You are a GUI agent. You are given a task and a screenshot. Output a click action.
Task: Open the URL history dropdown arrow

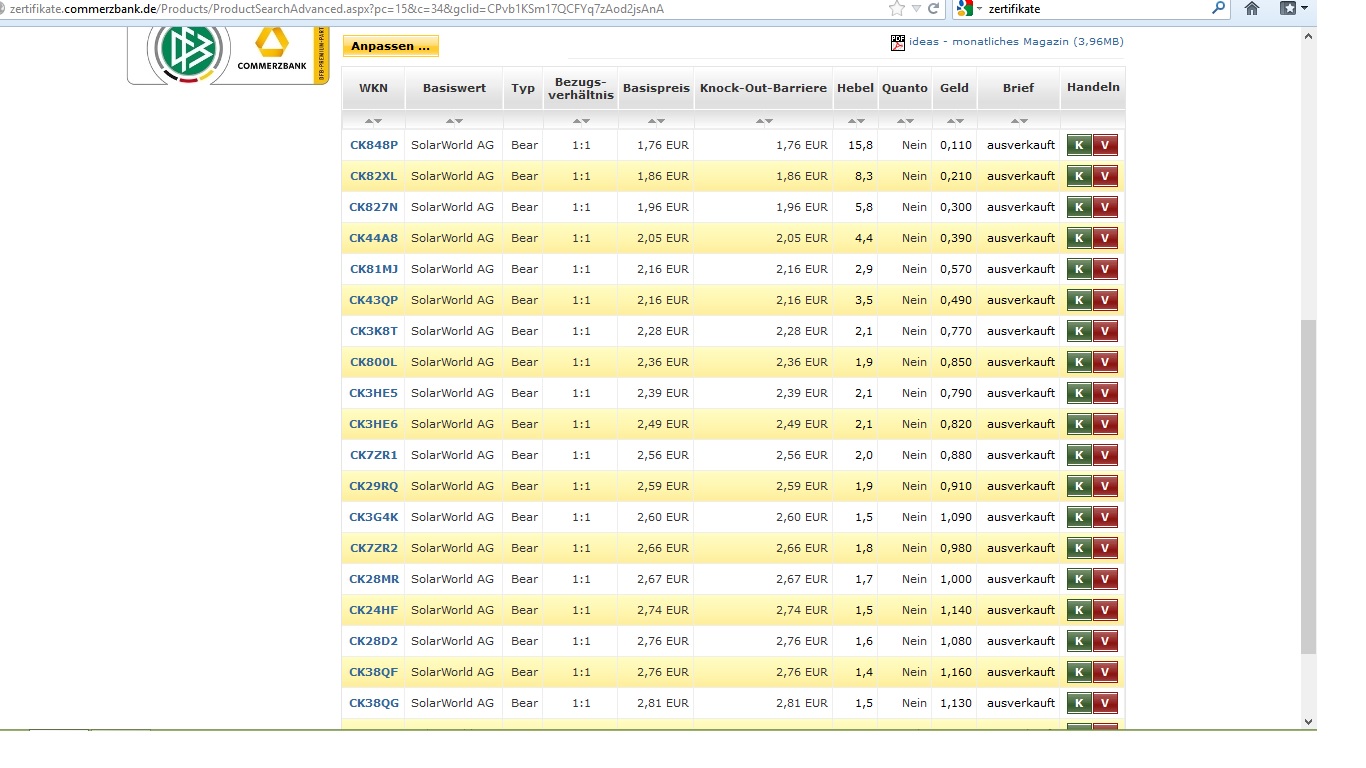pos(916,9)
